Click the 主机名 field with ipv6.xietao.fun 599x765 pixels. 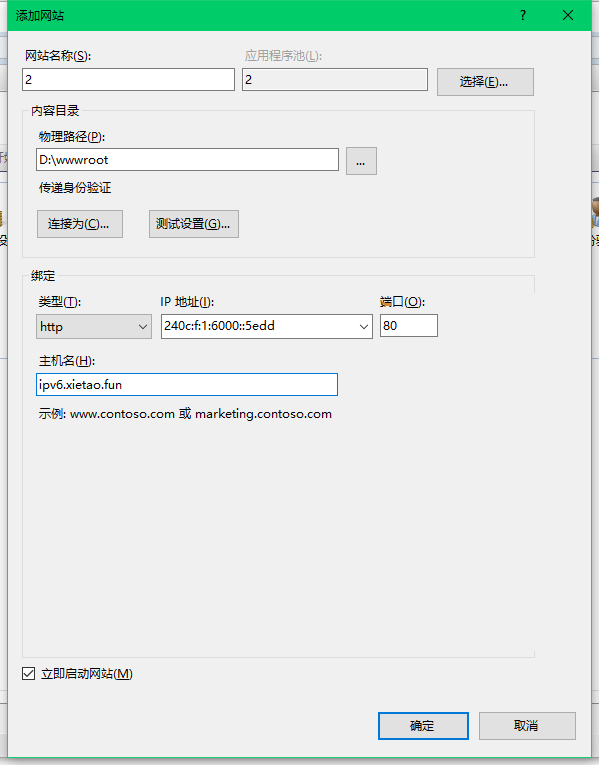coord(187,384)
